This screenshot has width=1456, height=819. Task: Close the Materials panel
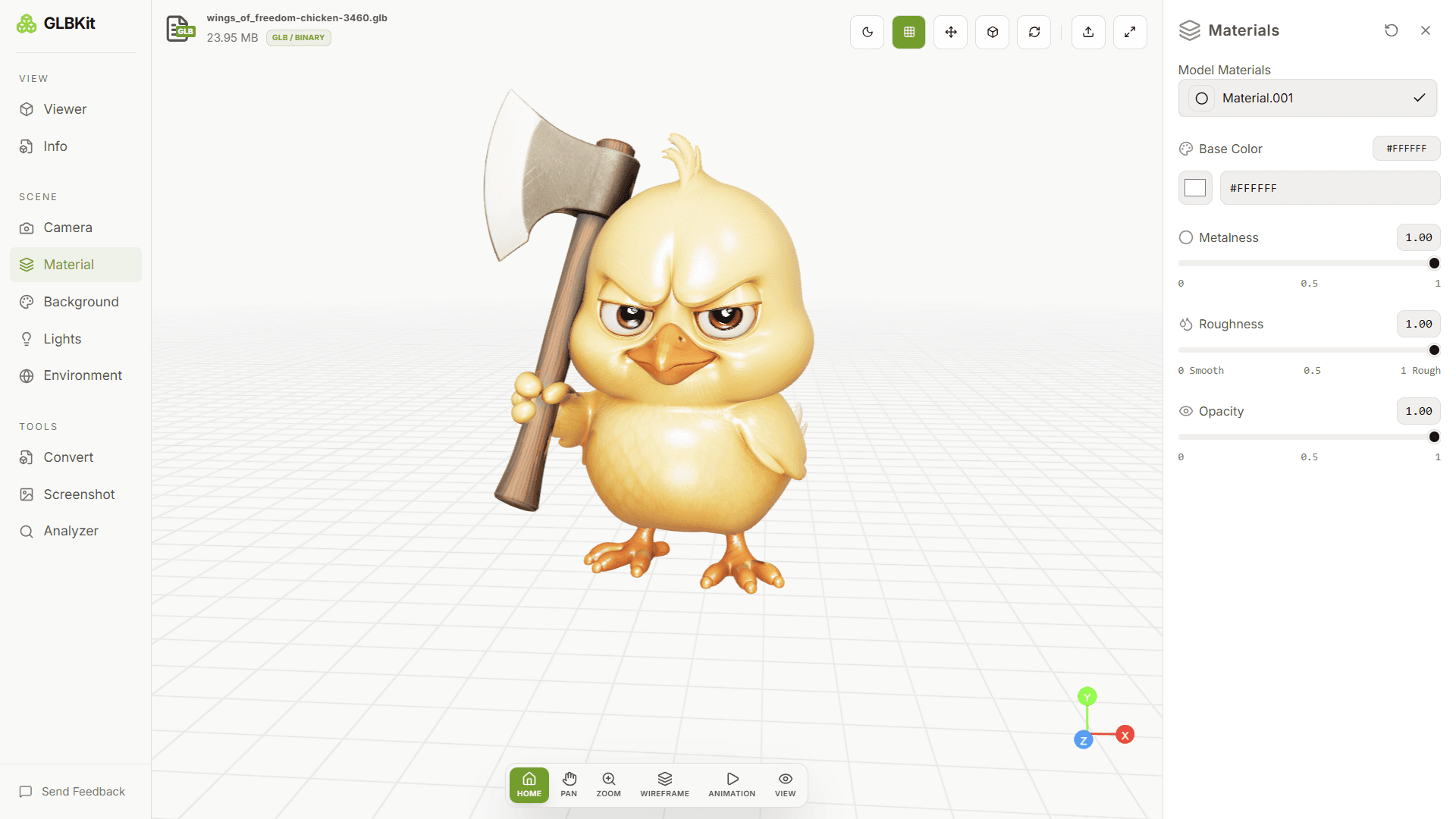[1426, 30]
